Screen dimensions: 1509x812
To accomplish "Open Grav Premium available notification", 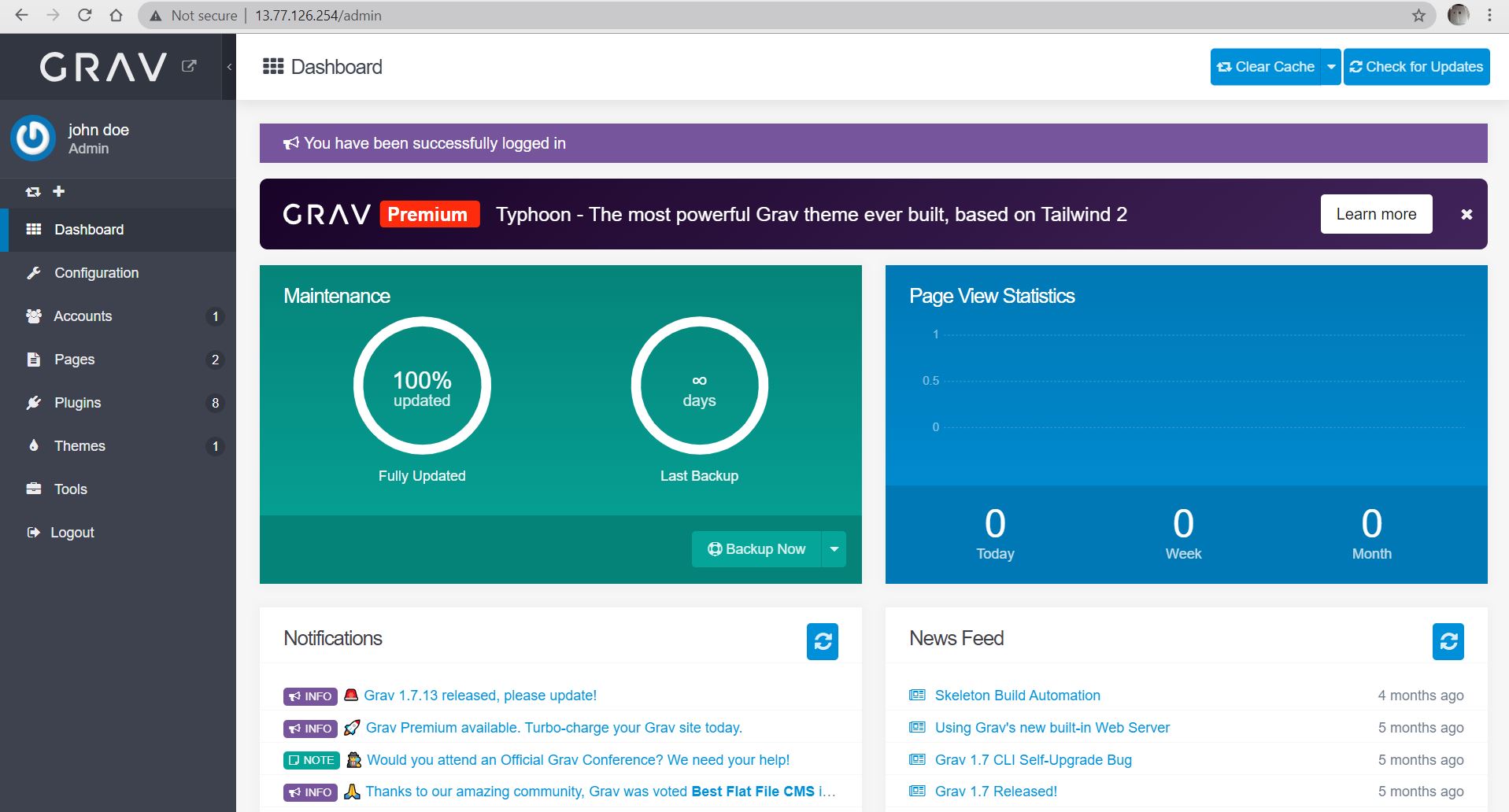I will click(x=554, y=728).
